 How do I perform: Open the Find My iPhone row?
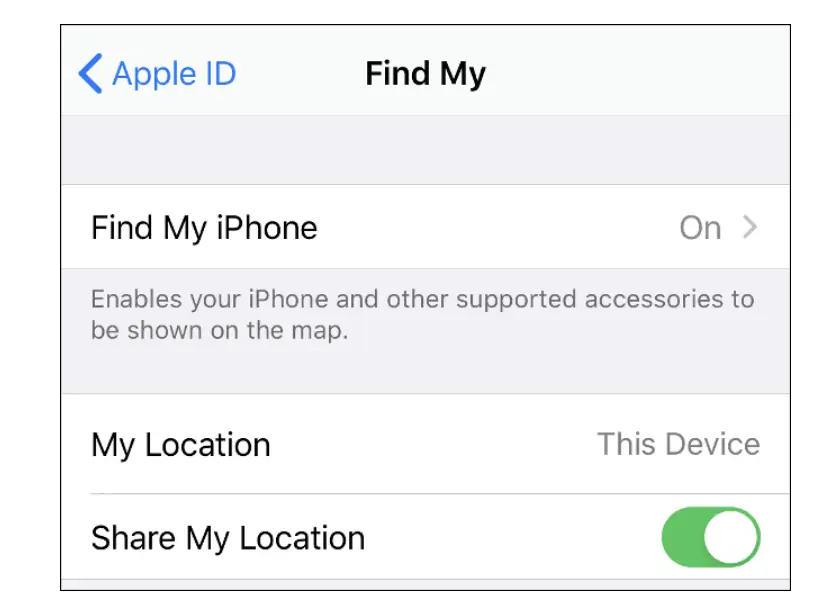pos(425,227)
